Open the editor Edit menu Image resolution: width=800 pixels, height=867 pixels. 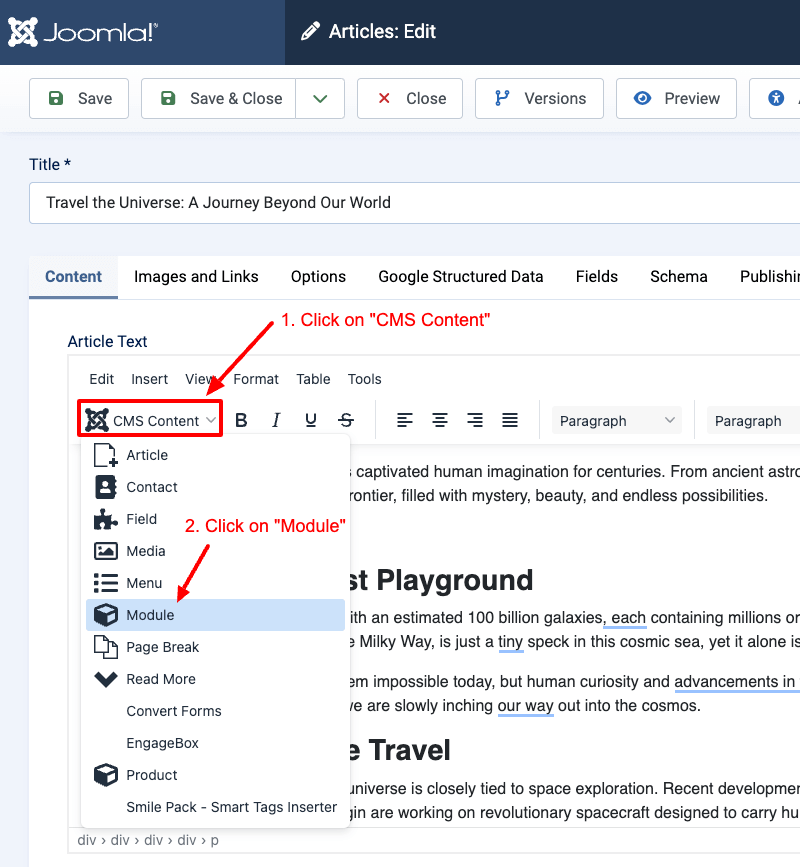102,379
